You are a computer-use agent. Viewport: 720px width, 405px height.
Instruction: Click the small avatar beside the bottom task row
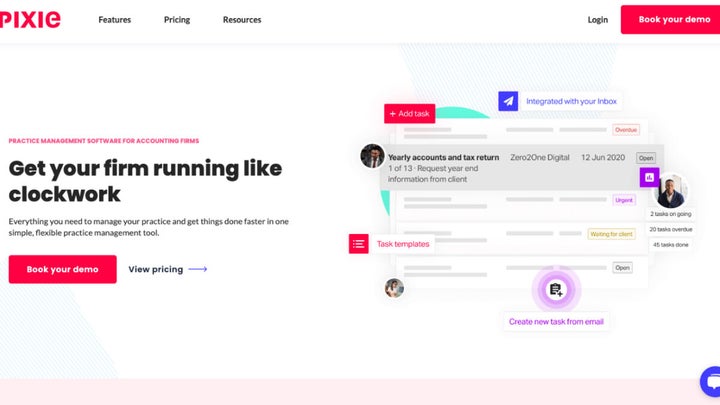coord(394,288)
